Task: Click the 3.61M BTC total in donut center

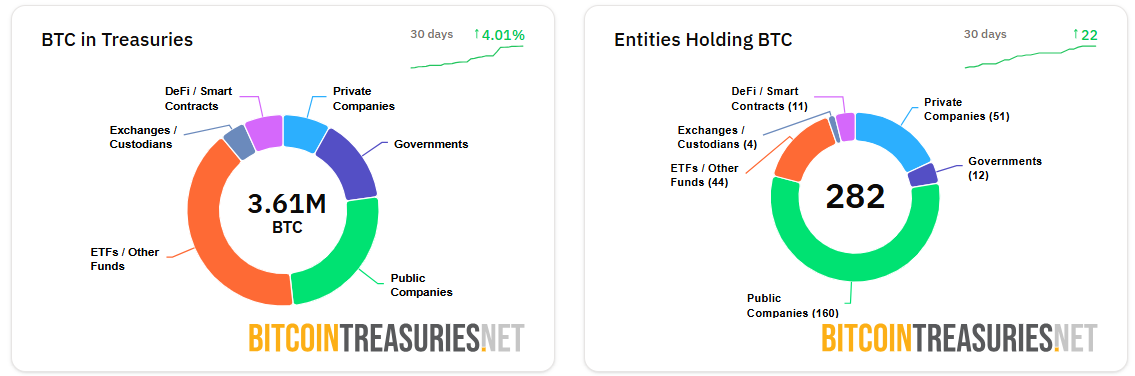Action: tap(287, 212)
